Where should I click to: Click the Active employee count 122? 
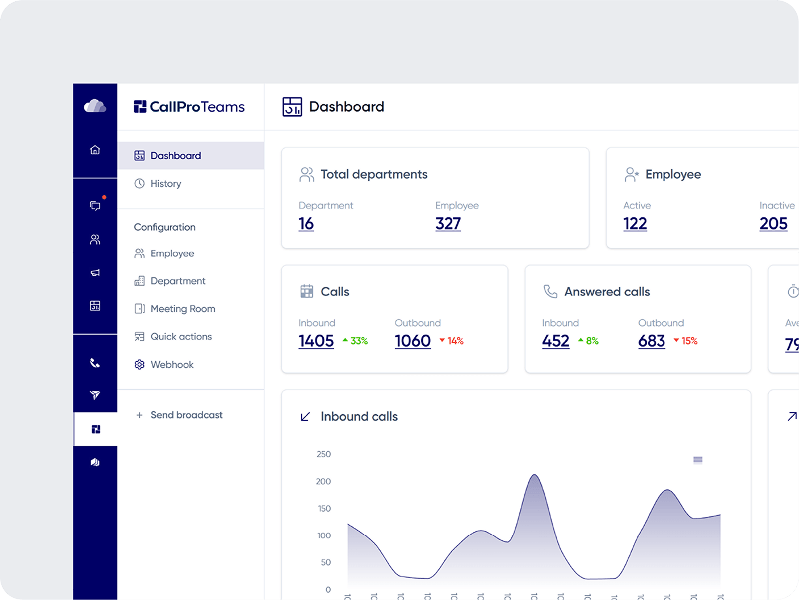coord(635,224)
